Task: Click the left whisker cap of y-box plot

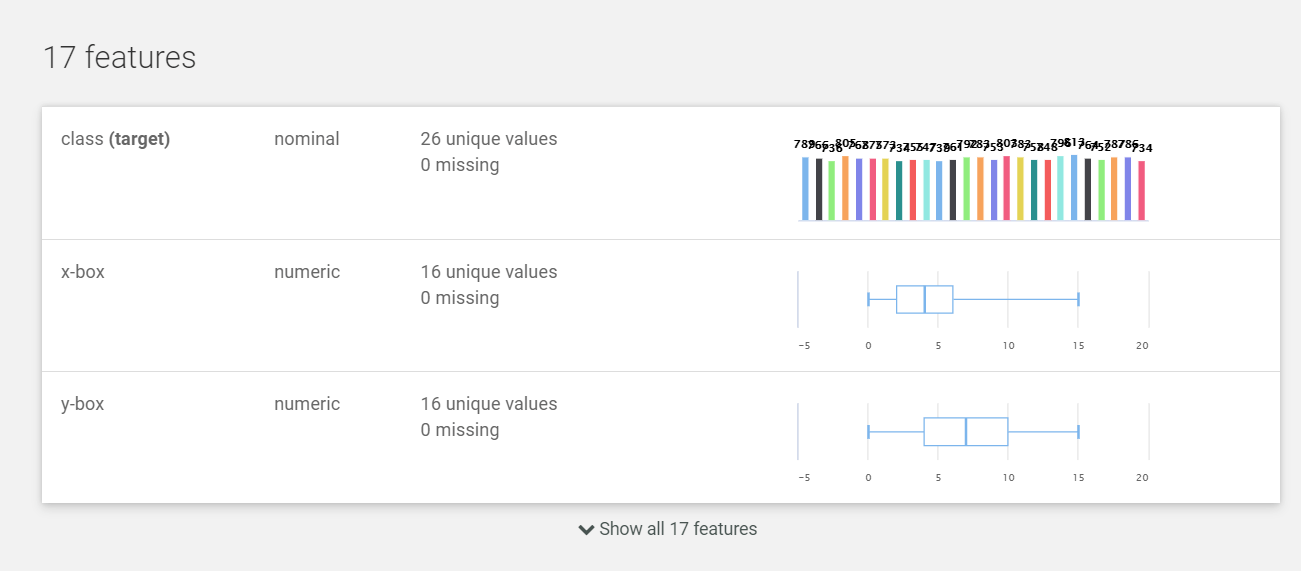Action: (x=868, y=431)
